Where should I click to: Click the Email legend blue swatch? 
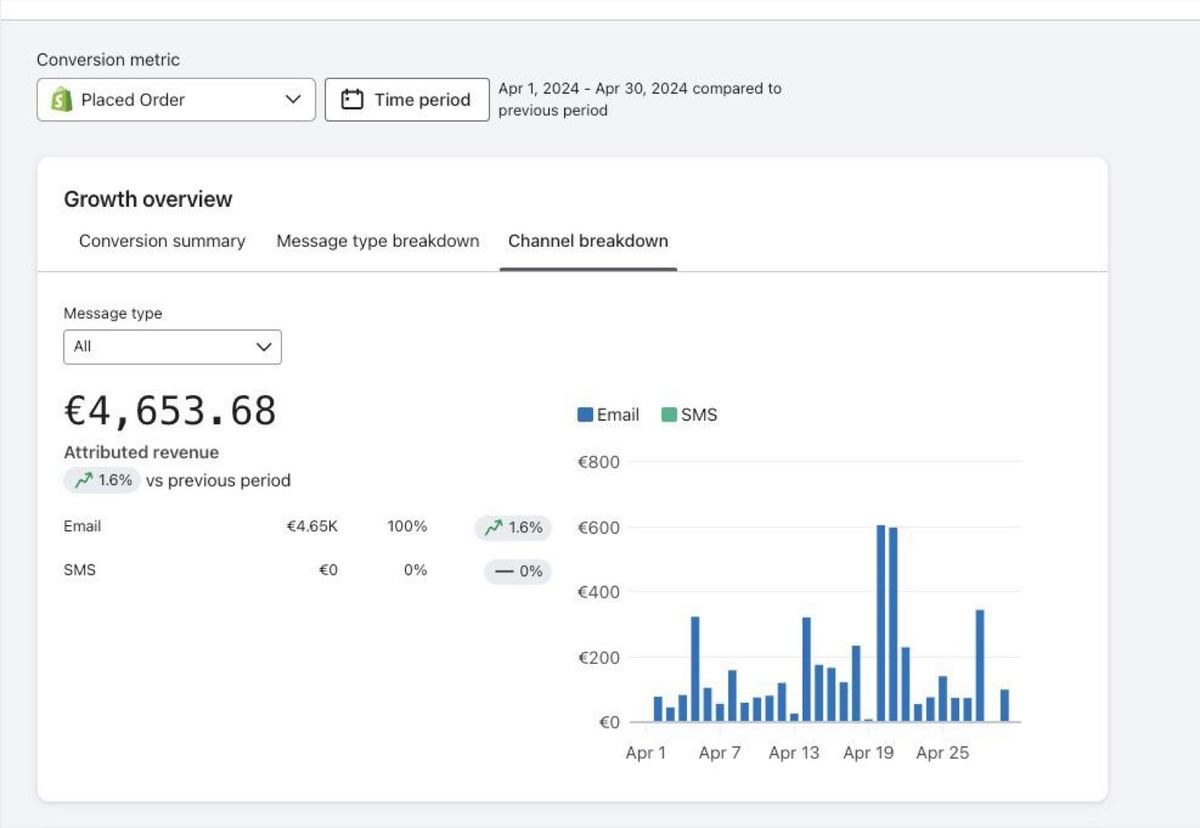(x=585, y=415)
